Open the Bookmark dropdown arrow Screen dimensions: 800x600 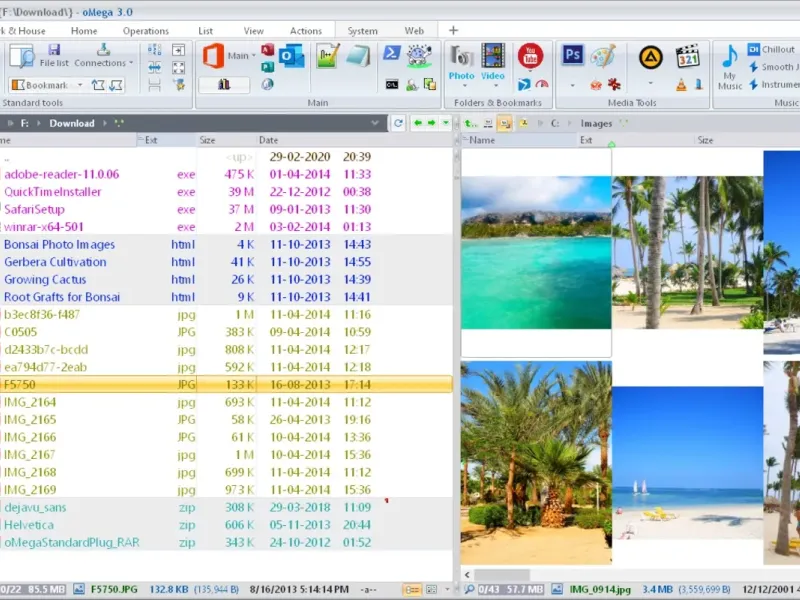(x=80, y=85)
